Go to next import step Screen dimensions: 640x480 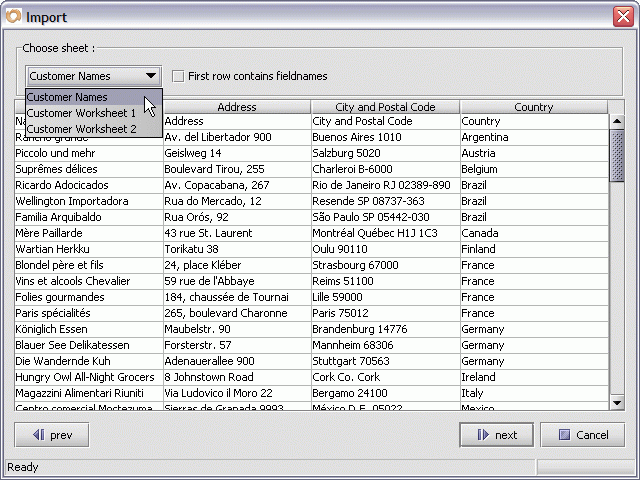(x=496, y=435)
